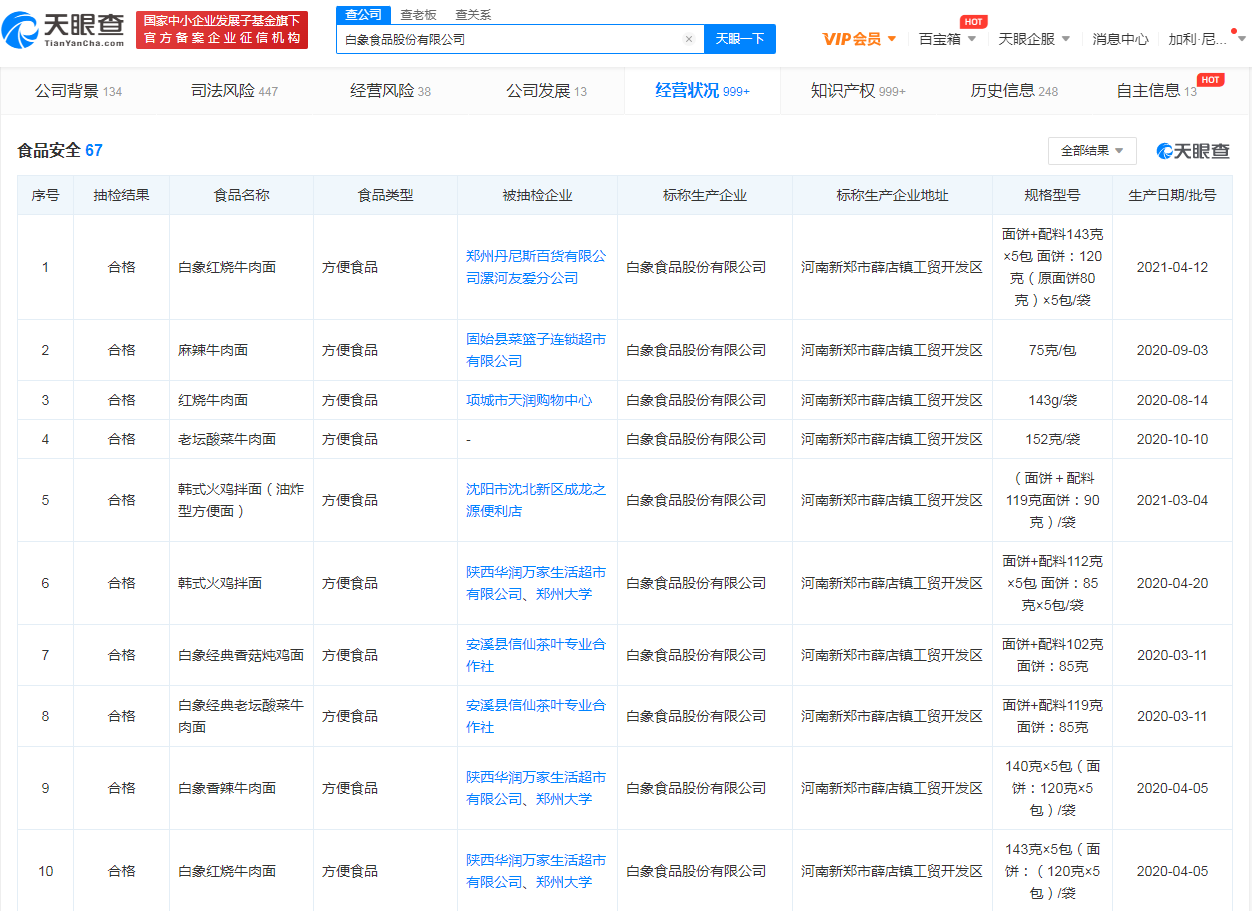Select the 查老板 search tab

click(x=418, y=14)
